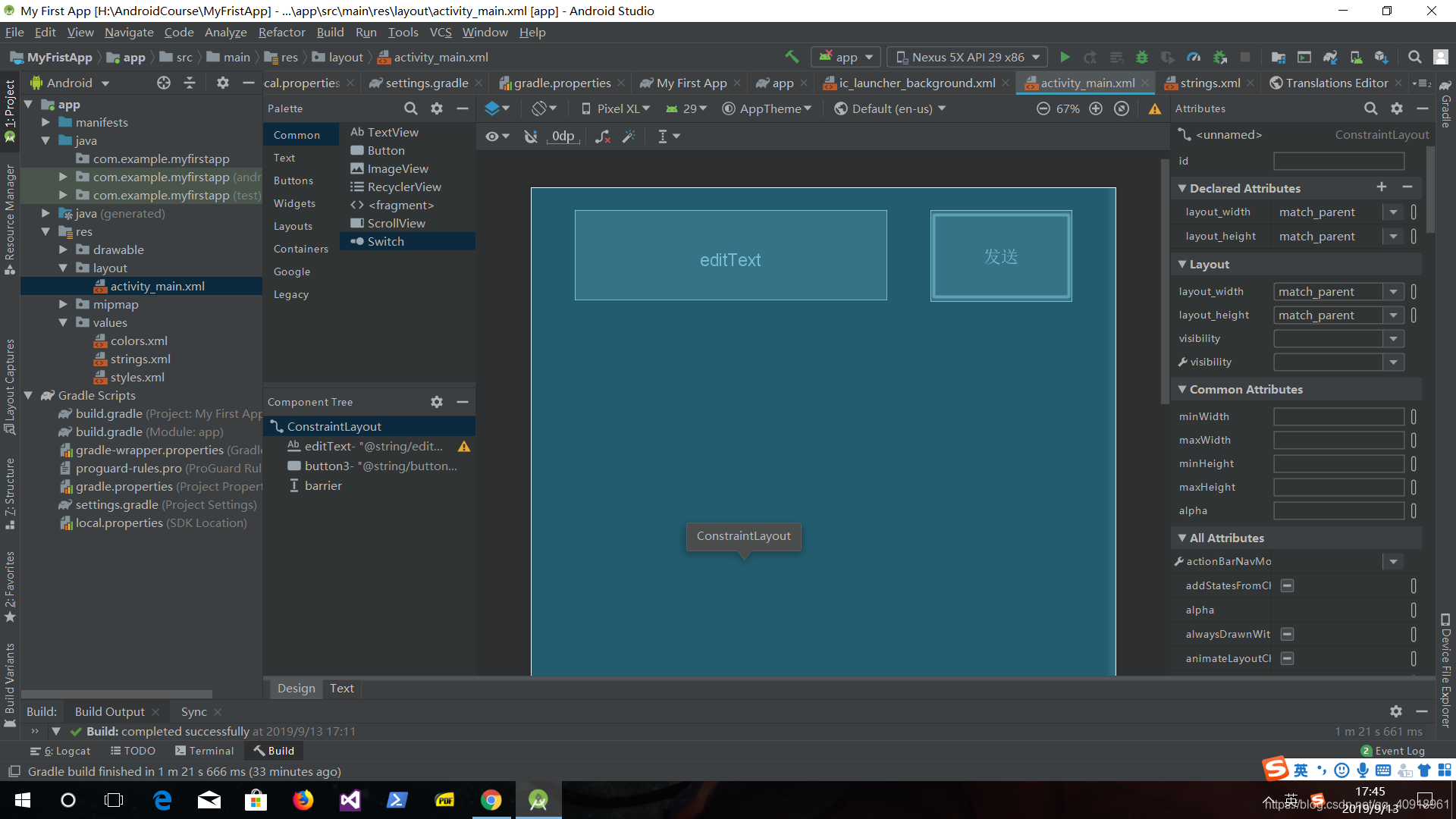Expand the mipmap folder

(x=64, y=304)
